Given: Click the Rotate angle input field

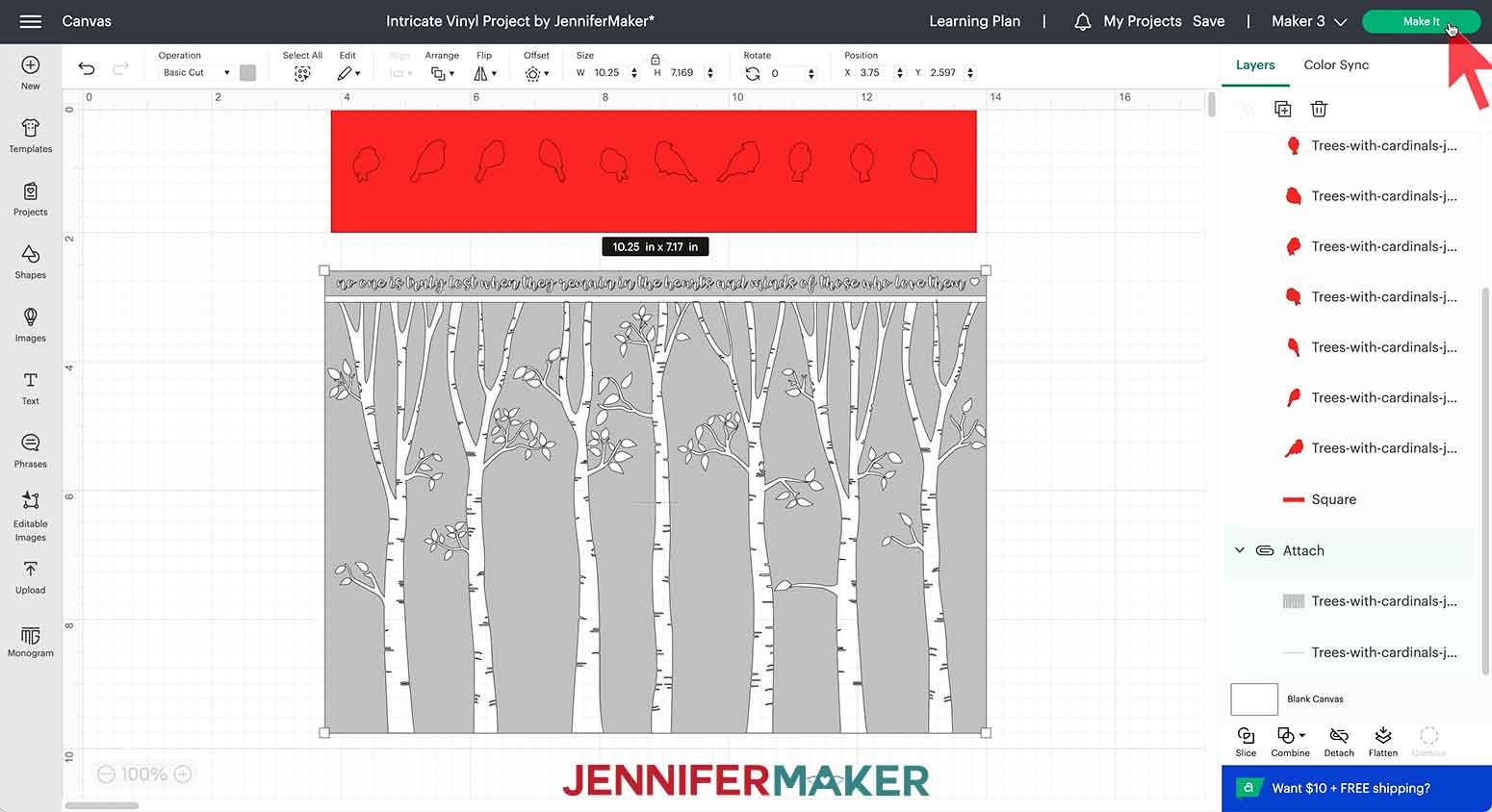Looking at the screenshot, I should (785, 73).
